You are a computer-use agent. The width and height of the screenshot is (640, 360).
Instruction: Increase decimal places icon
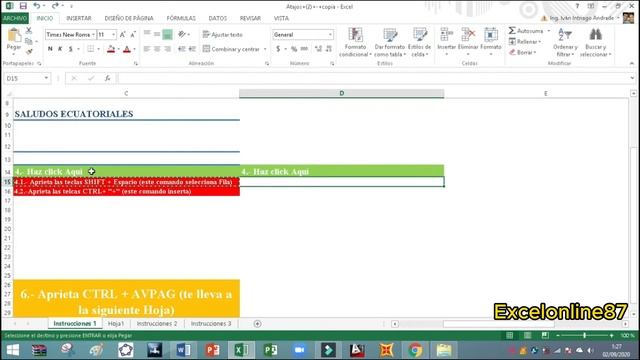point(318,49)
